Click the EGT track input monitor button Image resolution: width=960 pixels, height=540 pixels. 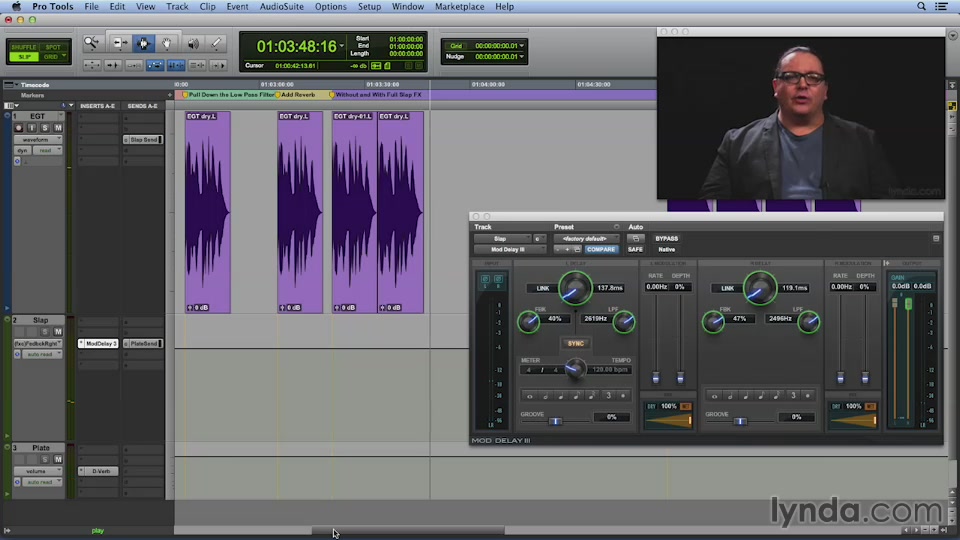point(32,128)
